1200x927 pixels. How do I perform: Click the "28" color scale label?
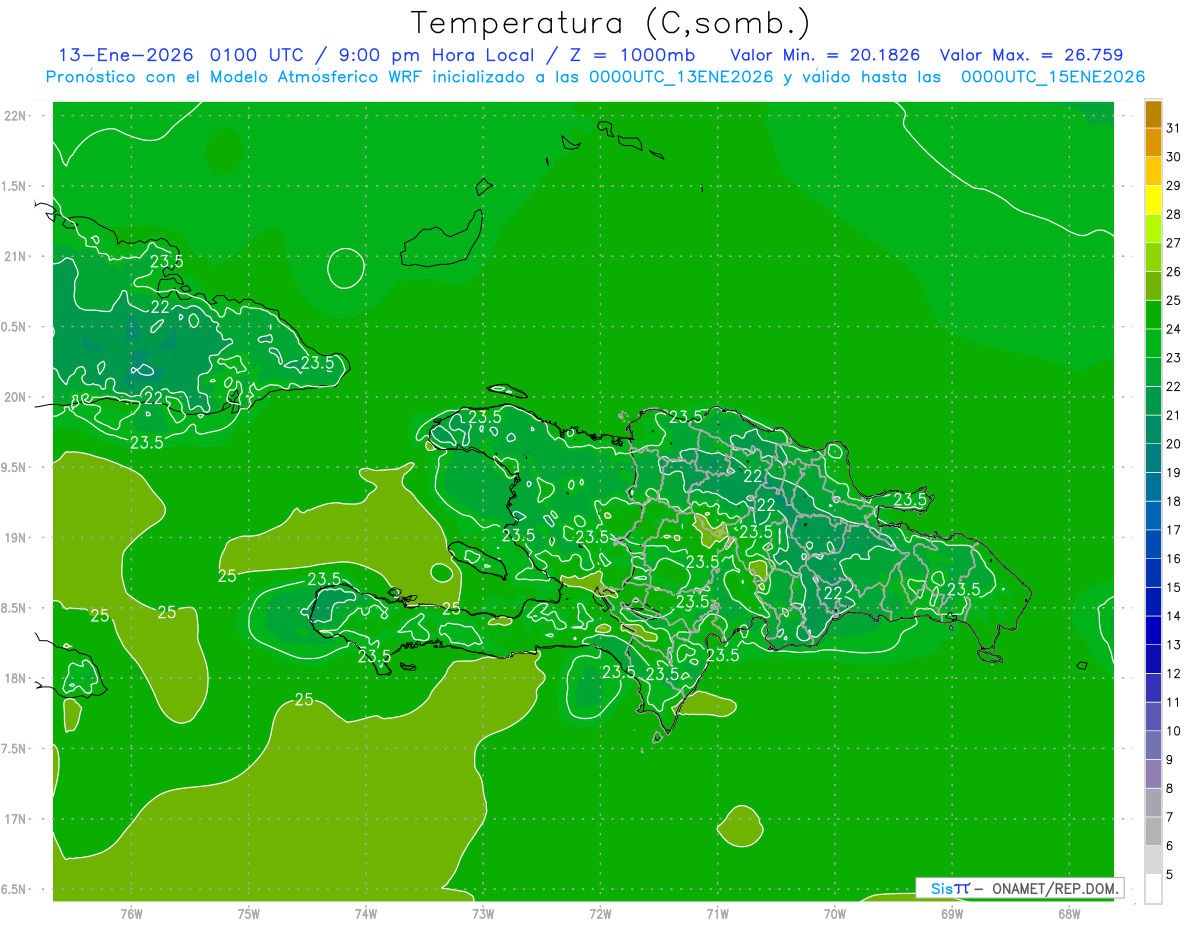coord(1174,214)
